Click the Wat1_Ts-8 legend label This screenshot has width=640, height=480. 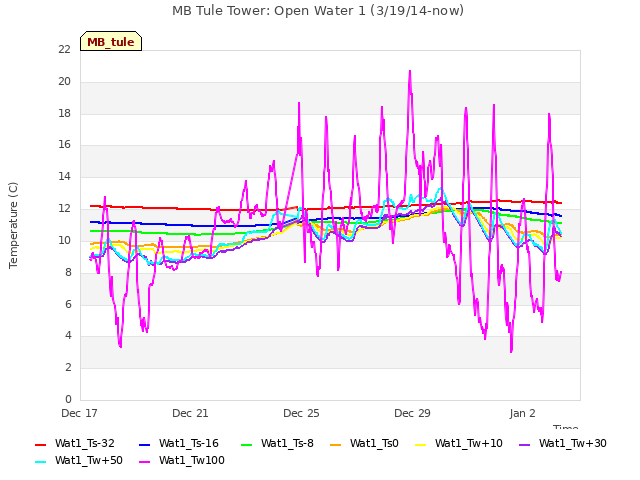coord(287,443)
